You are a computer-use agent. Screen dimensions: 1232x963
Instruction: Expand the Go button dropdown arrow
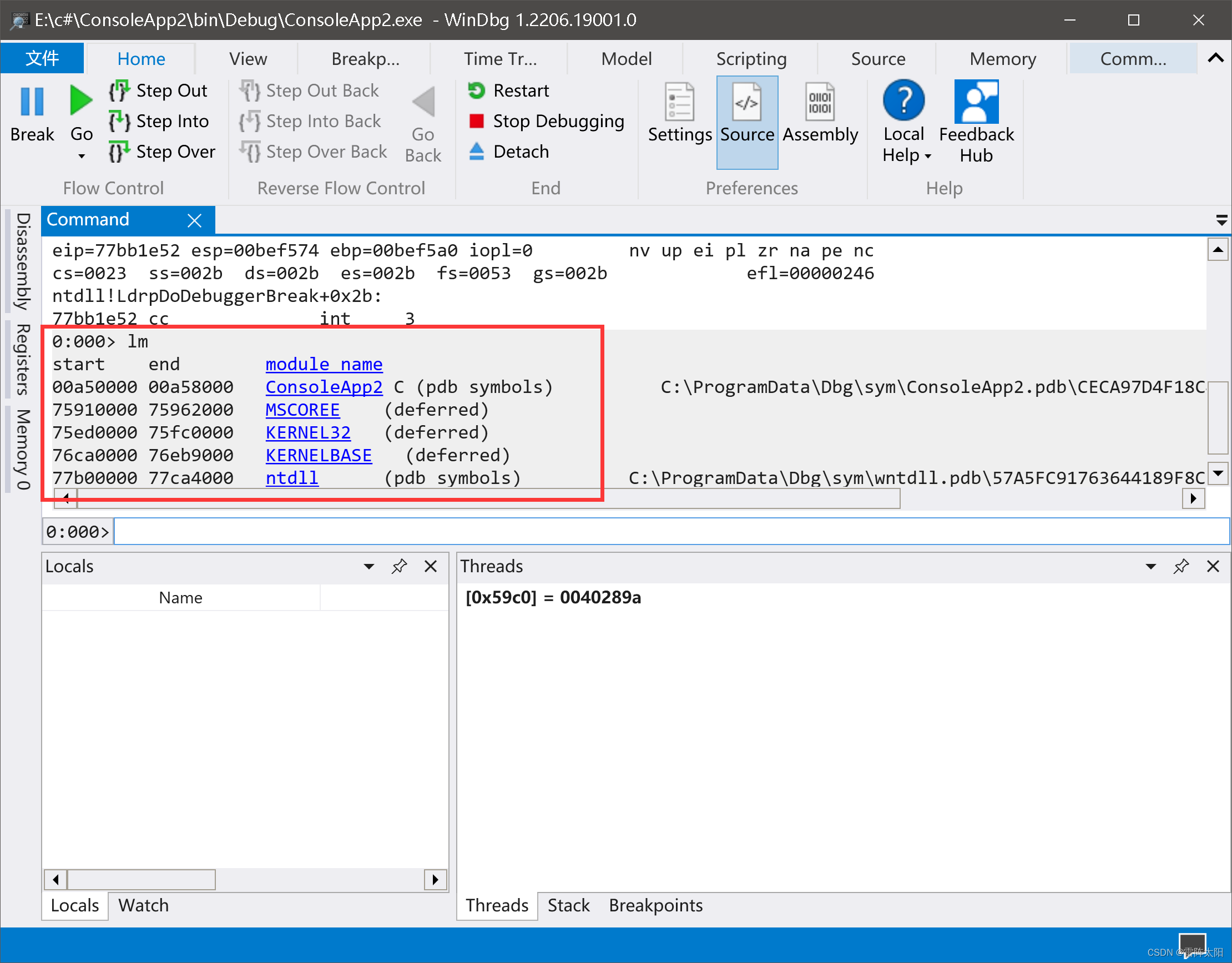point(81,157)
